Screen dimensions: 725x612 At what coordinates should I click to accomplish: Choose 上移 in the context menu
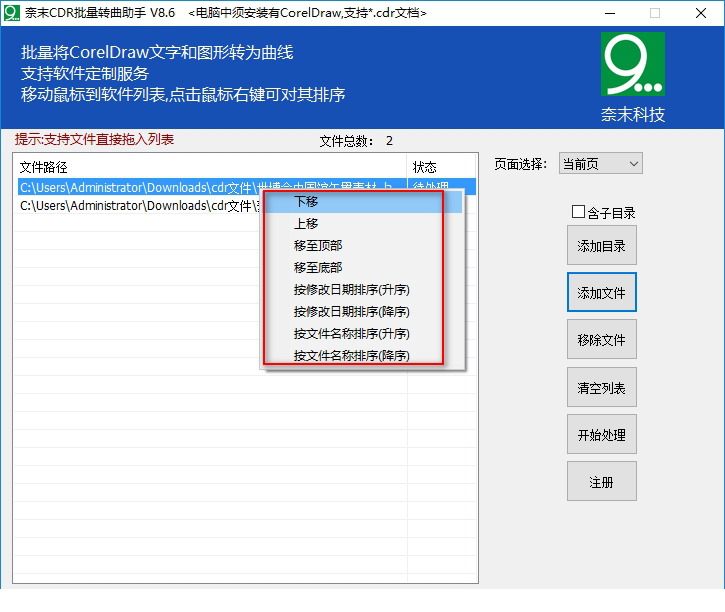pos(363,224)
